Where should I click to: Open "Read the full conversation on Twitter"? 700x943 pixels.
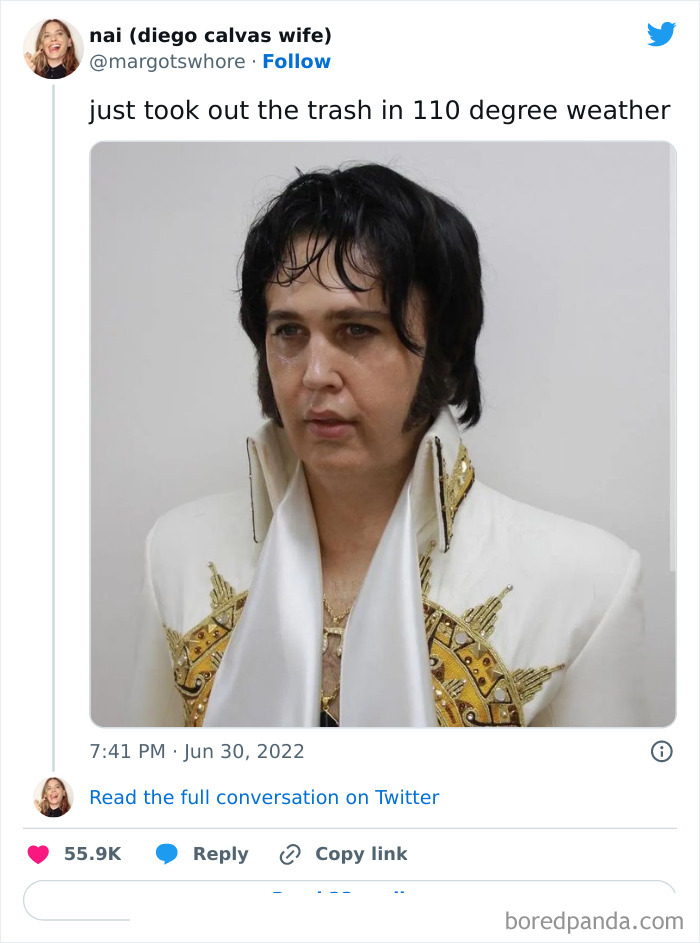point(263,797)
